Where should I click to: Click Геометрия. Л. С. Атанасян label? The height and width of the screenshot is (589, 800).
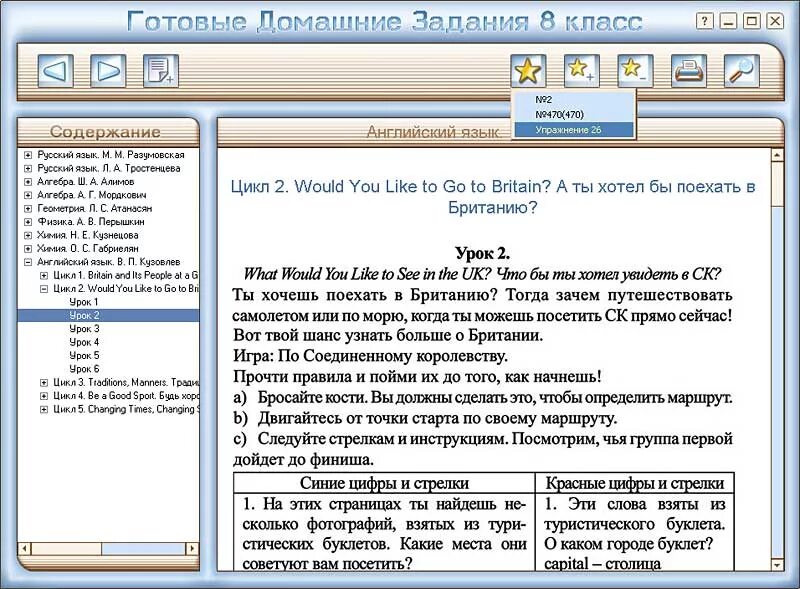[94, 208]
